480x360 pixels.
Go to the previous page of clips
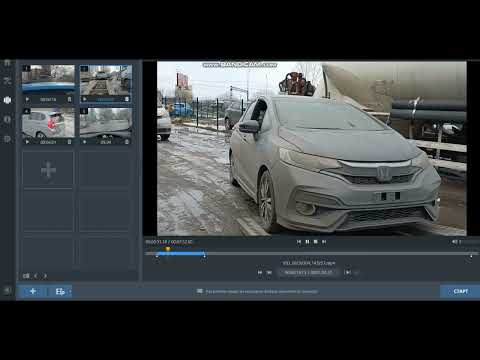36,276
